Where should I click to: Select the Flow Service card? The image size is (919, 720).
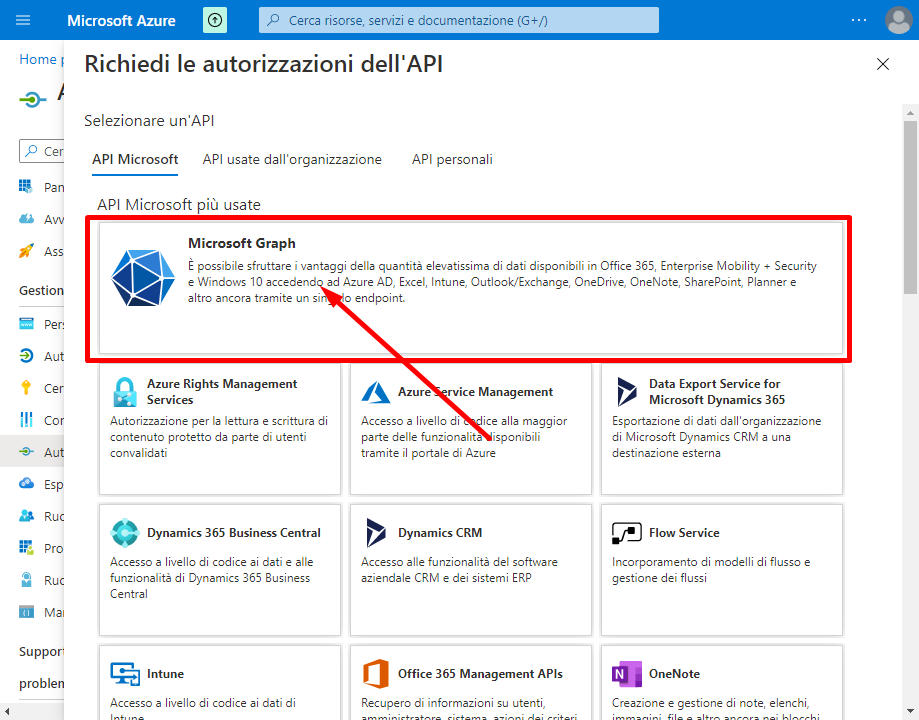click(721, 570)
